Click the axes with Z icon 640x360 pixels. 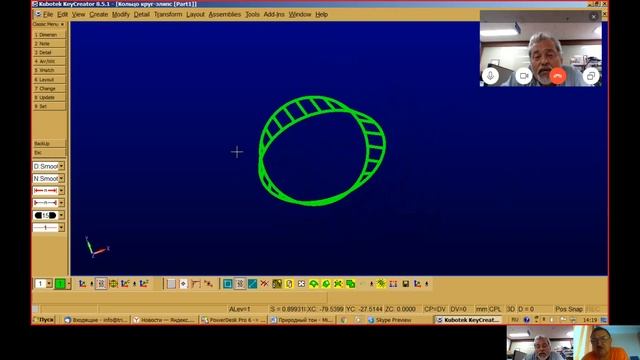click(144, 284)
